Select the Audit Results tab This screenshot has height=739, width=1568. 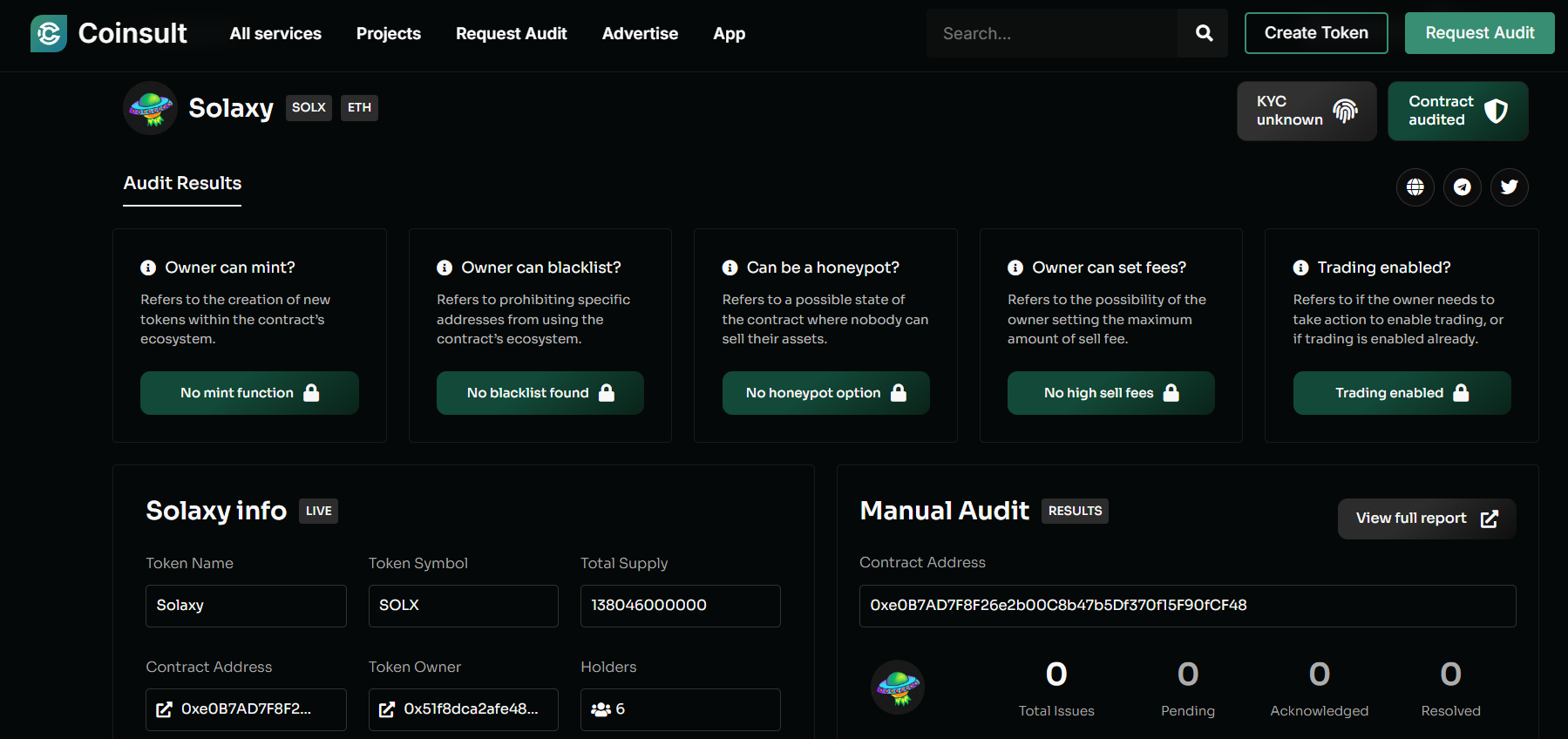(x=182, y=184)
